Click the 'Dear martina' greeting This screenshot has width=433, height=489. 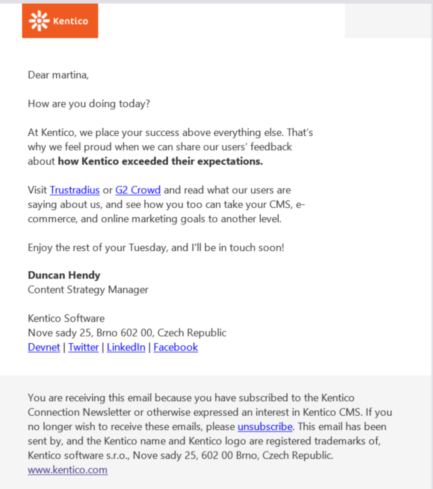(x=58, y=75)
